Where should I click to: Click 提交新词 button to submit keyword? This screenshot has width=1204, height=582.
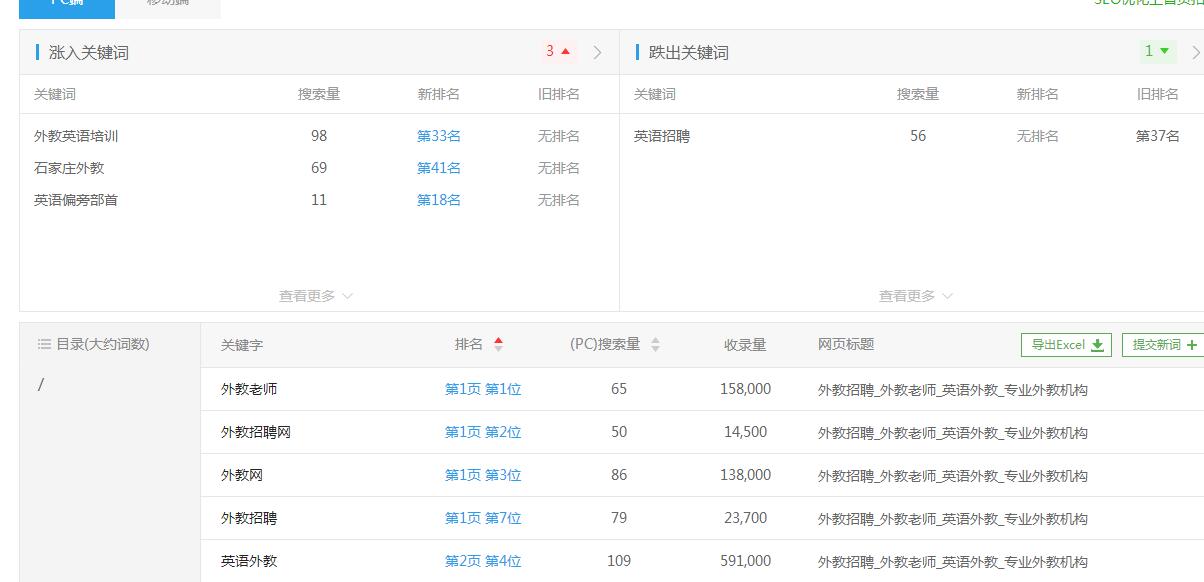[1163, 345]
